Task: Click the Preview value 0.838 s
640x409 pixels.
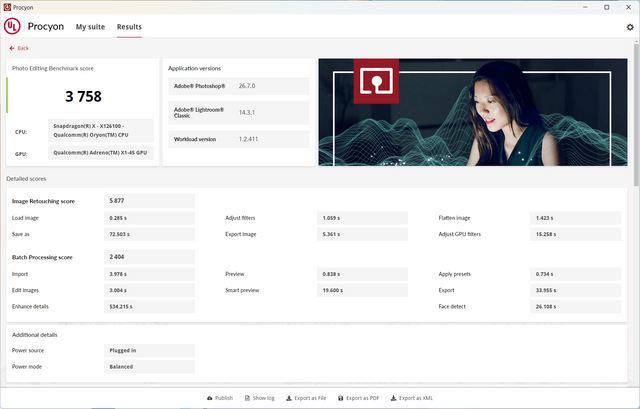Action: [362, 274]
